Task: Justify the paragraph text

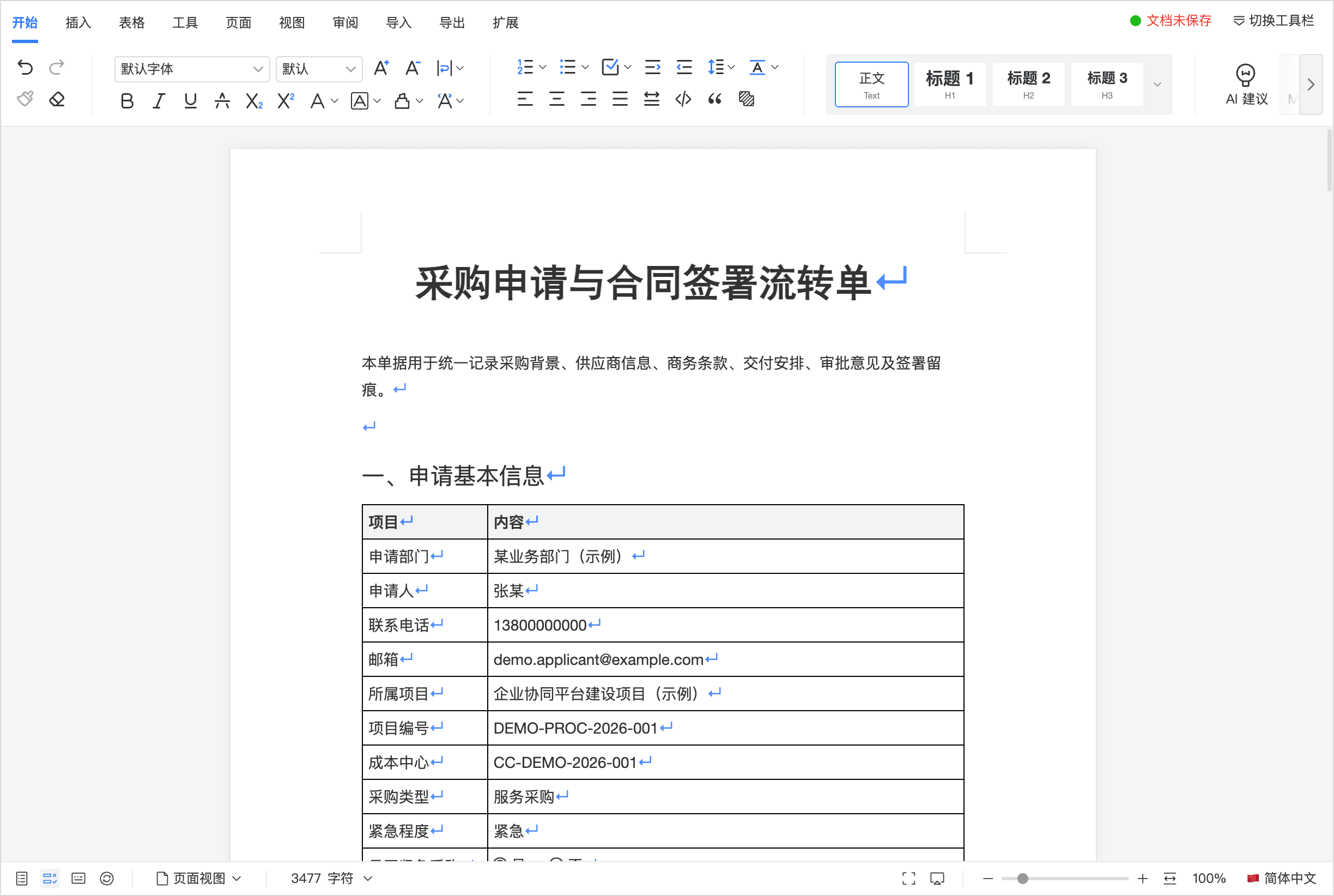Action: [x=620, y=99]
